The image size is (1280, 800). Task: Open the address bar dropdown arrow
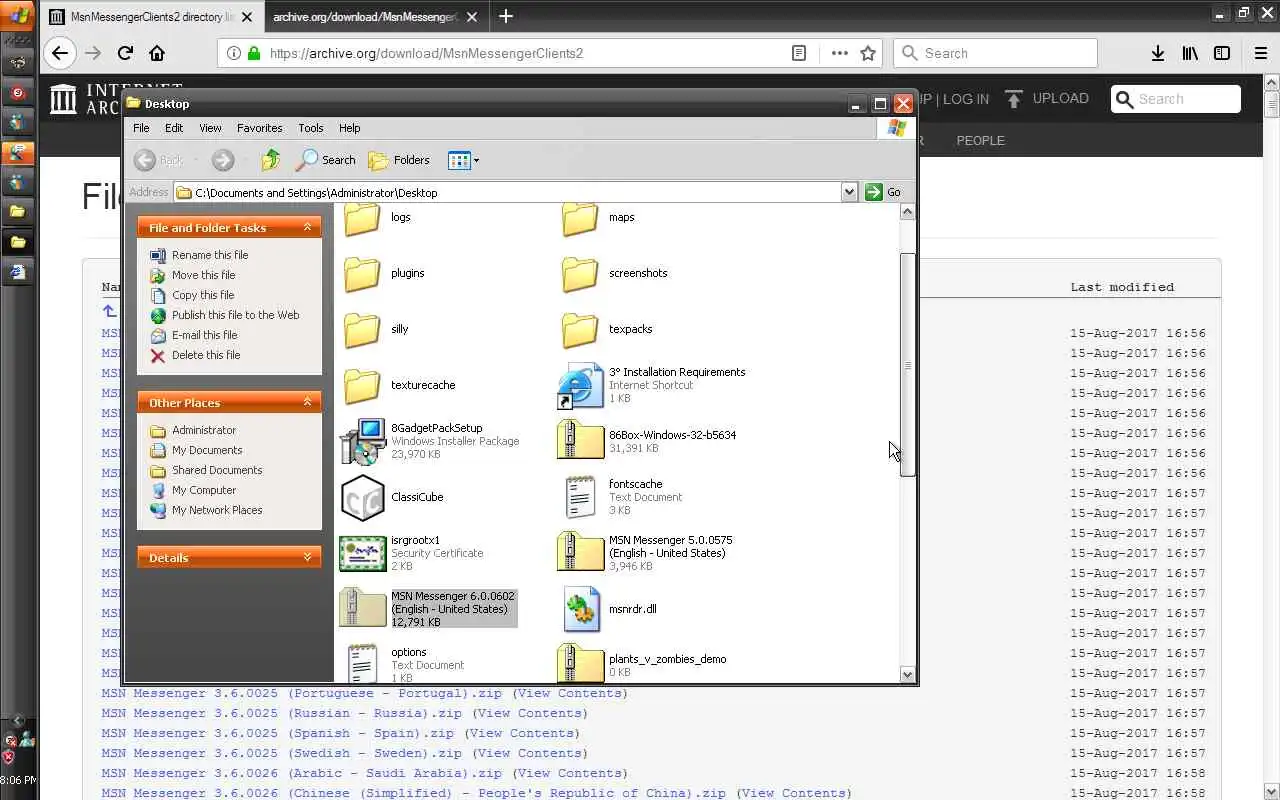(849, 192)
